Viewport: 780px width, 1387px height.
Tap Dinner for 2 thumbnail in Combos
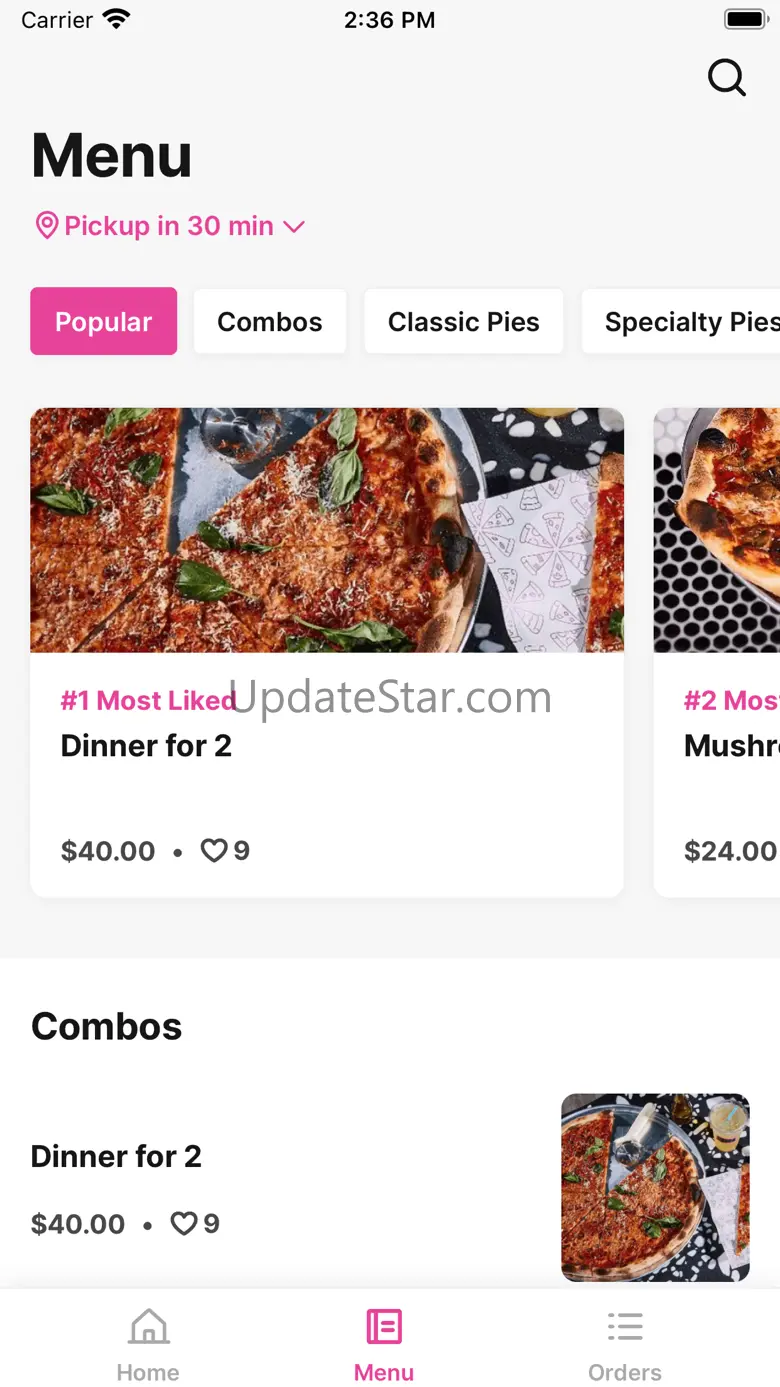pyautogui.click(x=655, y=1187)
